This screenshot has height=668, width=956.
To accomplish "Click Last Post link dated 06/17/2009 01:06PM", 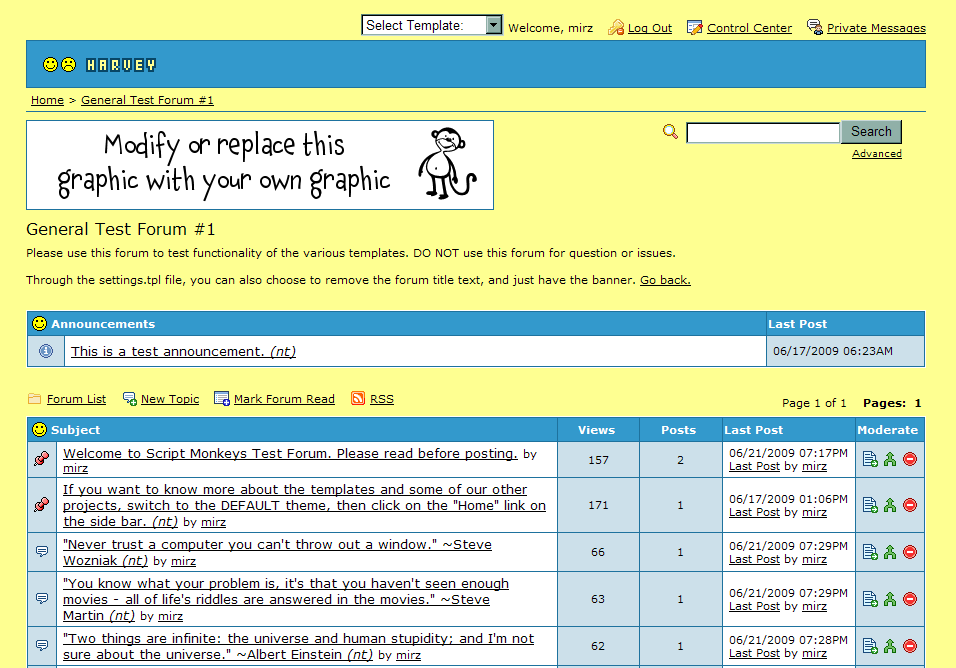I will click(x=754, y=513).
